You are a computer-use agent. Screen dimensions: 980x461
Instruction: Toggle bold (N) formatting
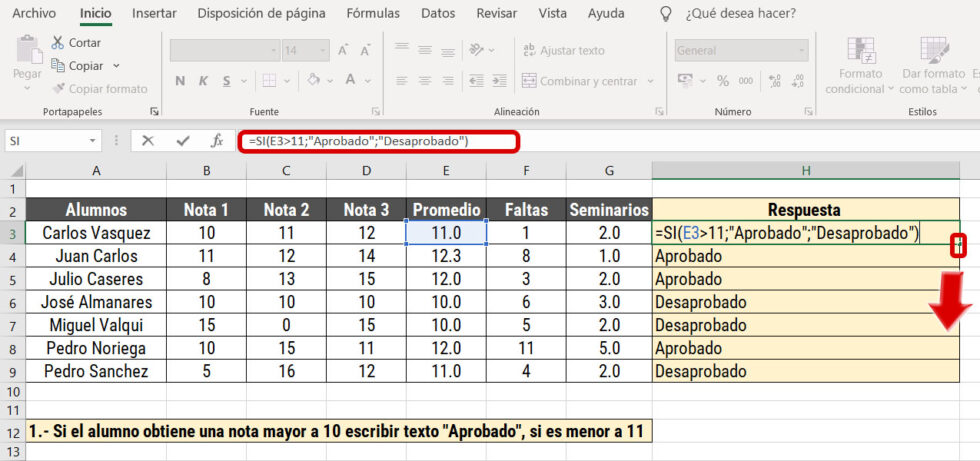pyautogui.click(x=181, y=81)
